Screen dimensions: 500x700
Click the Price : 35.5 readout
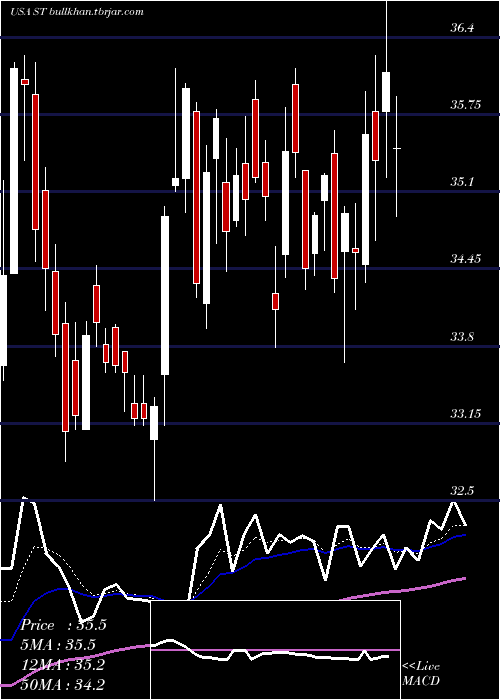click(63, 625)
